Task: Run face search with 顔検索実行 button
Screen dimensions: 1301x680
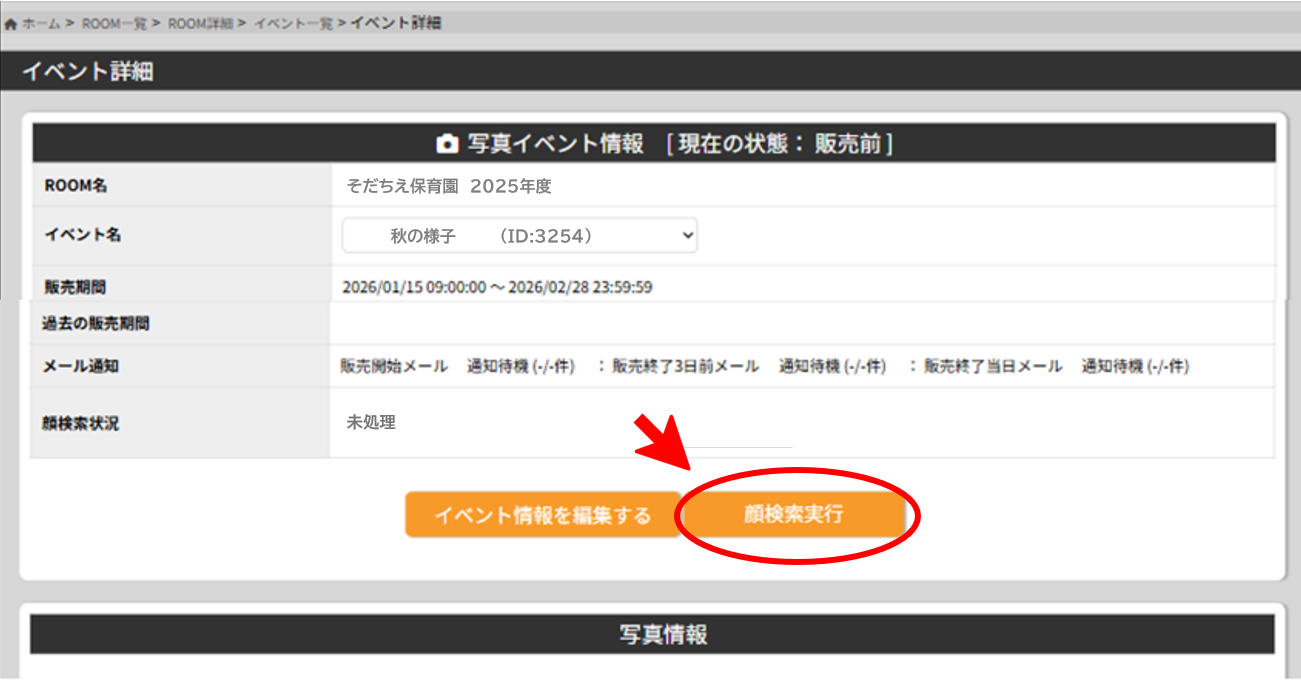Action: click(793, 515)
